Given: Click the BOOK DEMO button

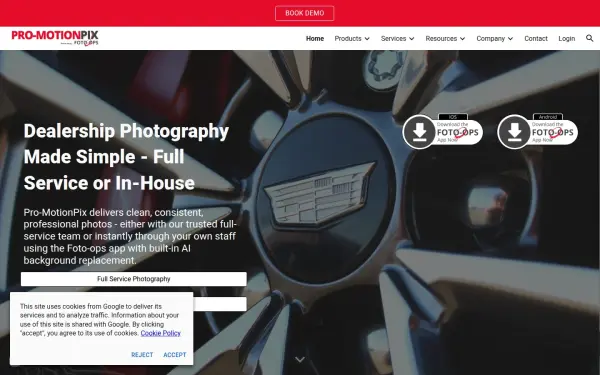Looking at the screenshot, I should pos(304,13).
